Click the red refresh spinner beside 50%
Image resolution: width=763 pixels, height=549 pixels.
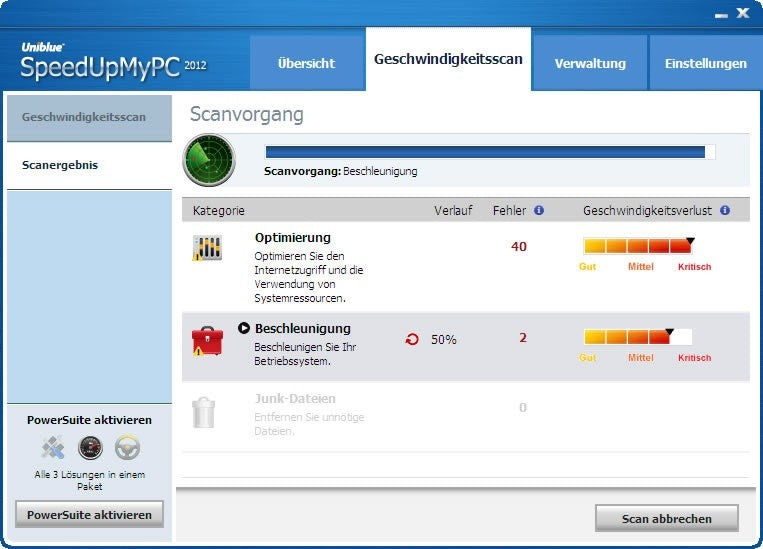[x=412, y=339]
